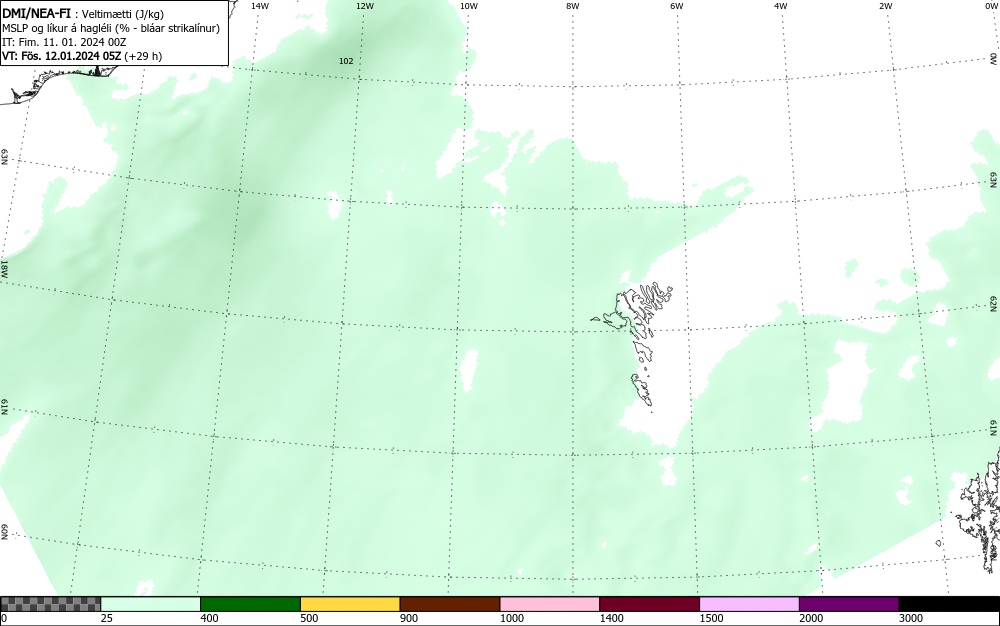1000x626 pixels.
Task: Select the "14W" longitude label
Action: 259,6
